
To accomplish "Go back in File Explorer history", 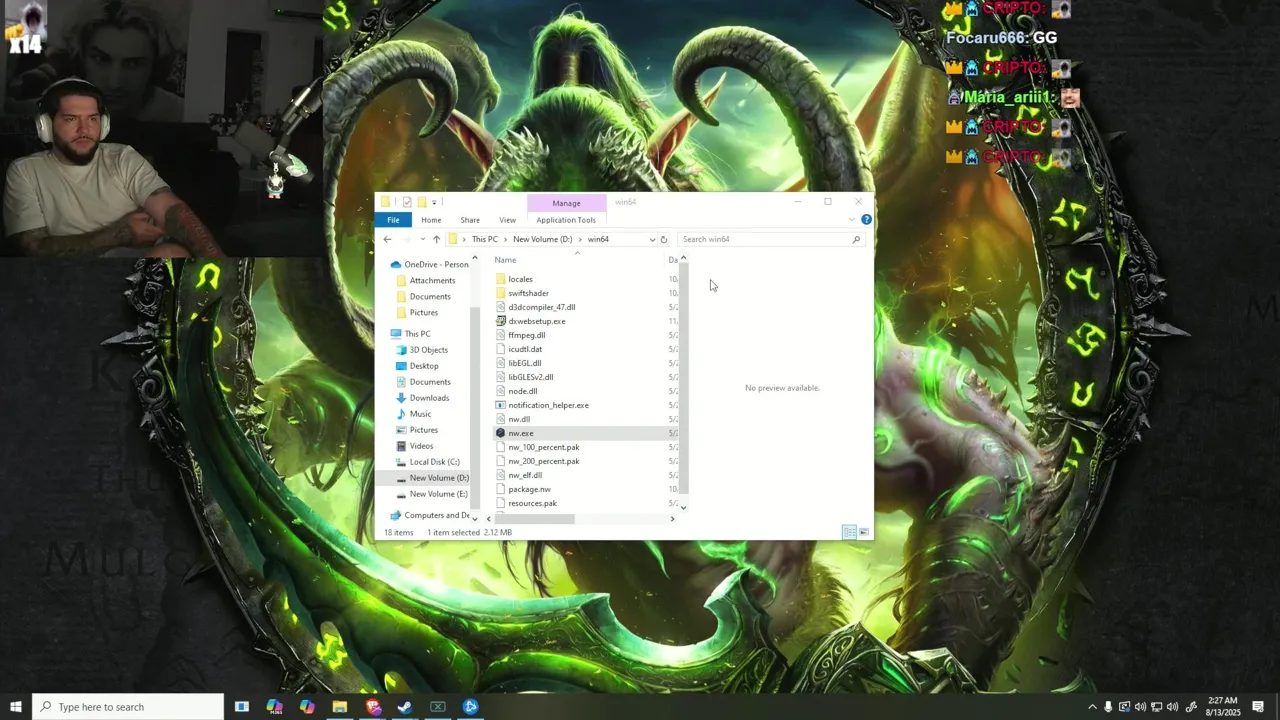I will [388, 239].
